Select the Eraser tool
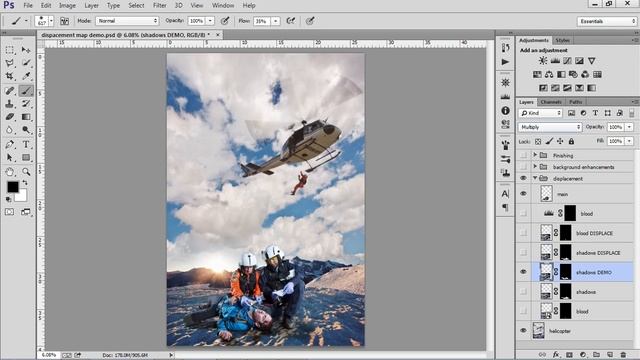This screenshot has width=640, height=360. (10, 117)
